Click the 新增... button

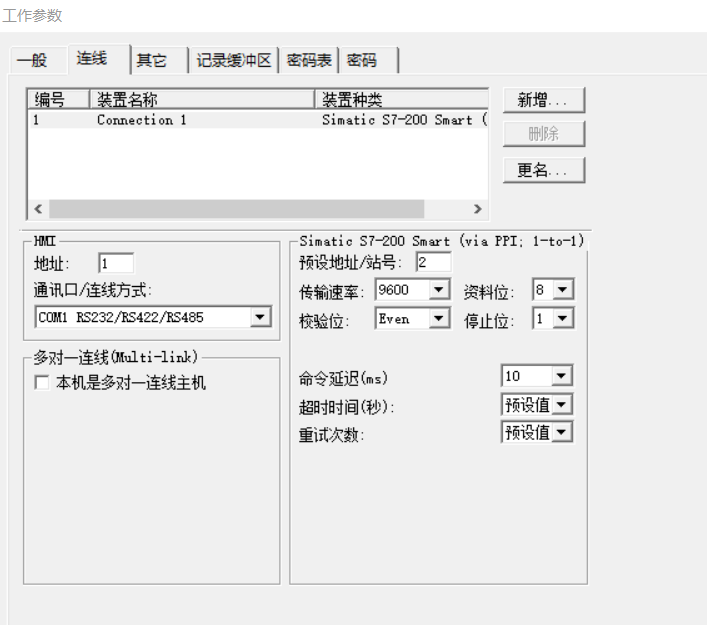point(542,100)
